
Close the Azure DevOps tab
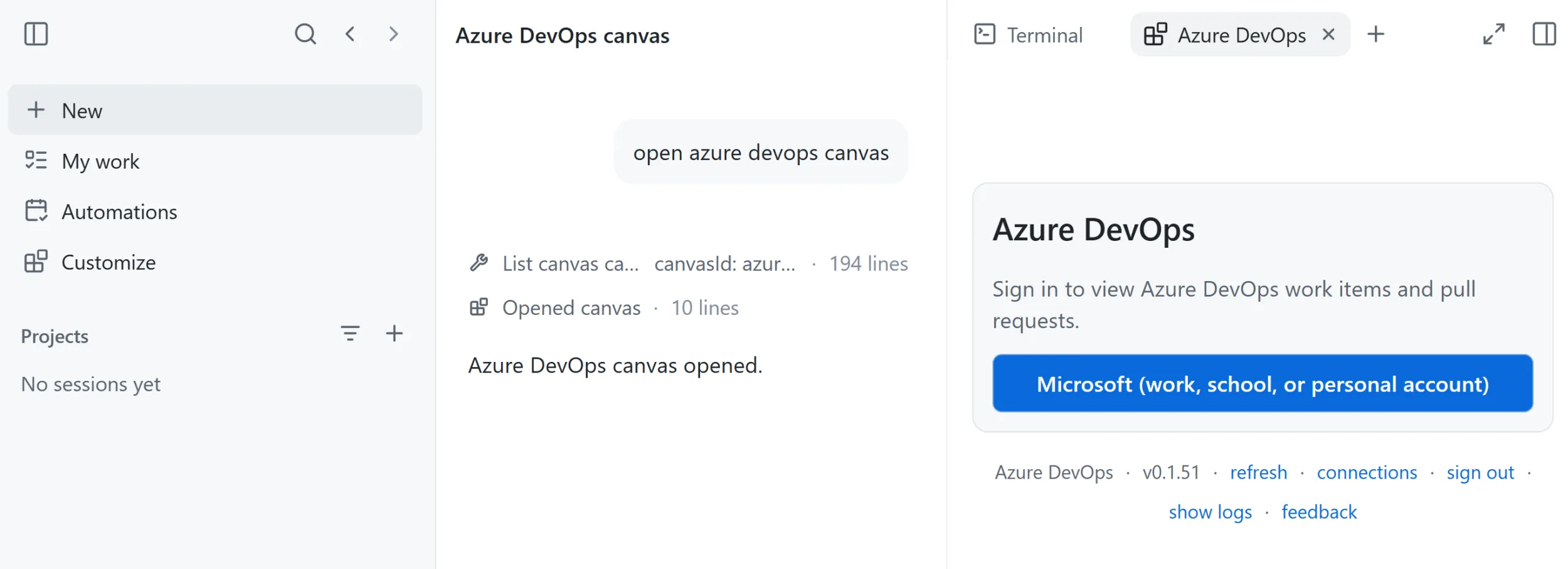(1328, 35)
